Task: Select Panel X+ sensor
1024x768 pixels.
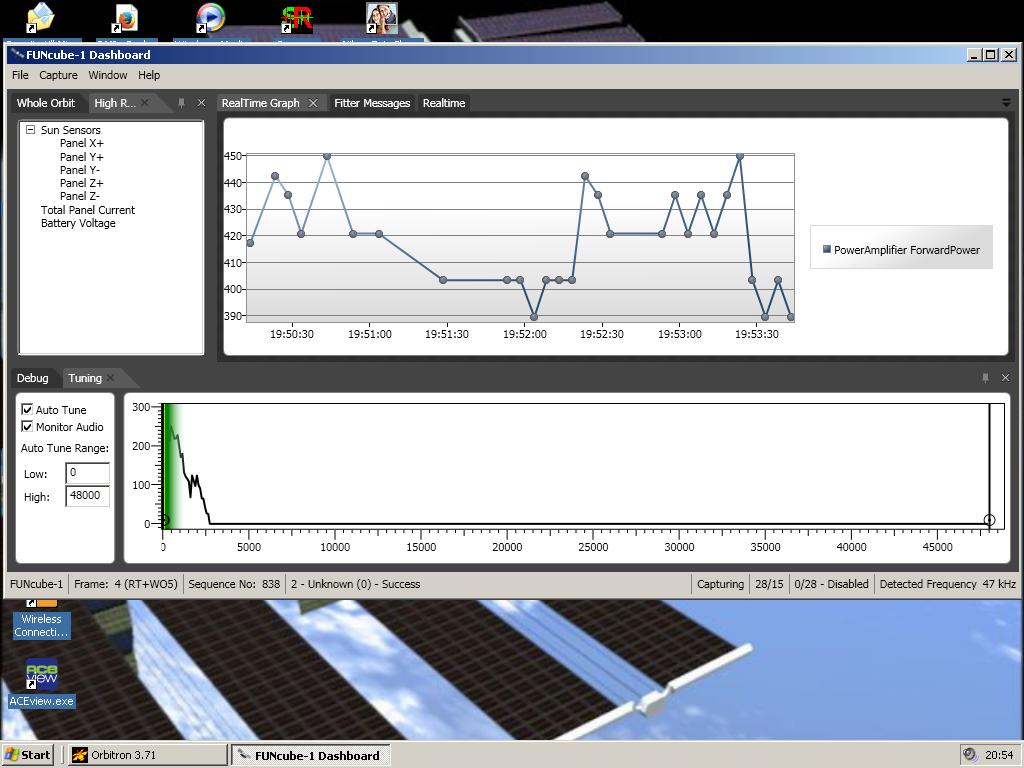Action: 82,143
